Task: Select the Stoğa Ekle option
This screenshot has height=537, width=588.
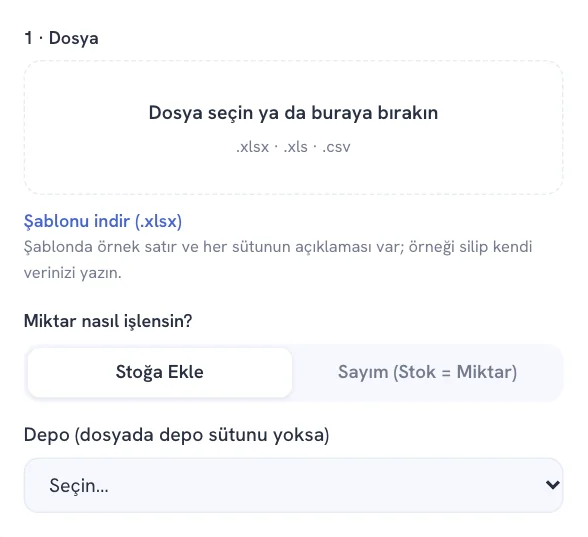Action: [160, 372]
